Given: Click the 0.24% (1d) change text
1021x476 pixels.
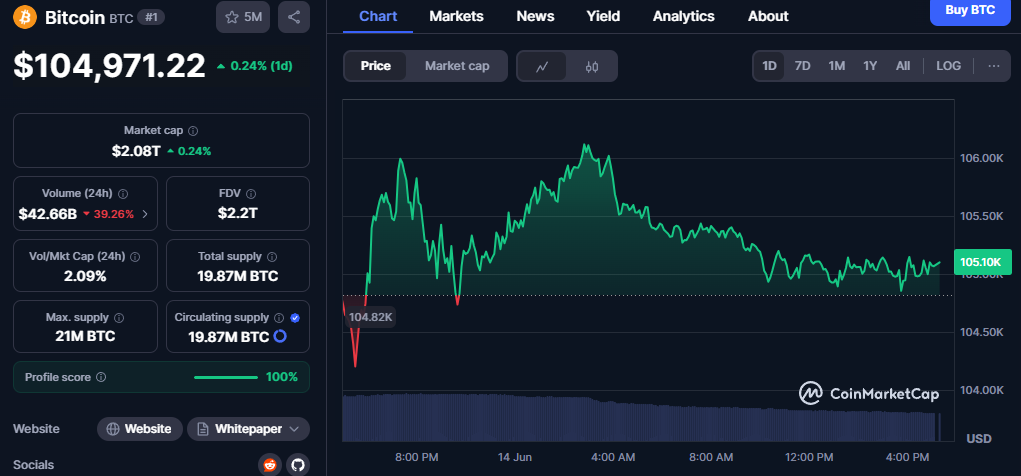Looking at the screenshot, I should click(x=261, y=66).
